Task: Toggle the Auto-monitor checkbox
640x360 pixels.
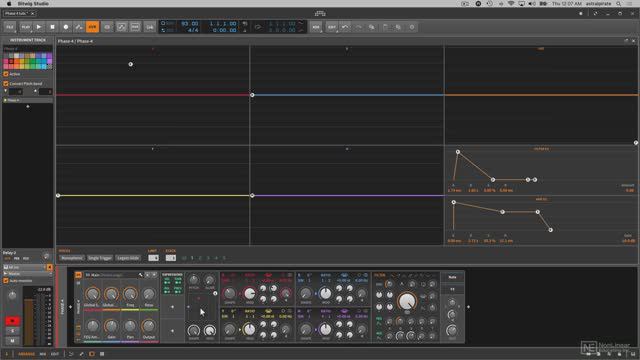Action: point(6,280)
